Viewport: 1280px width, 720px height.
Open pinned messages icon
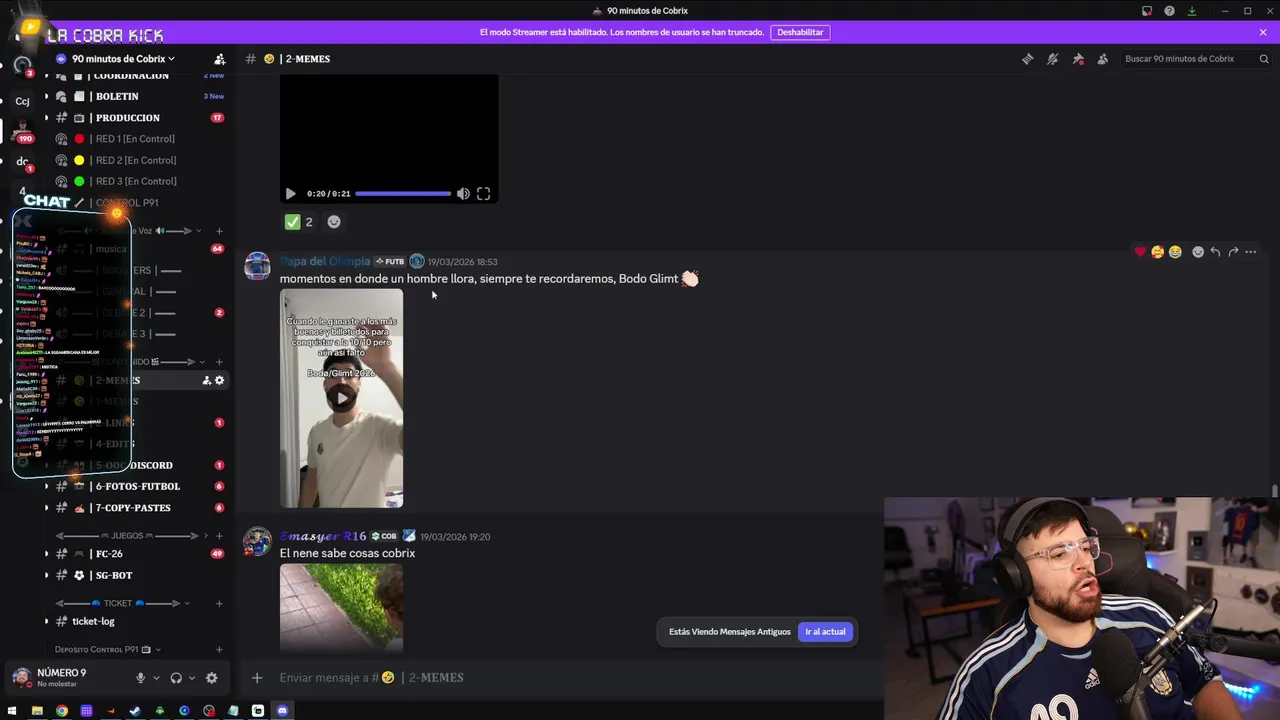pos(1078,59)
